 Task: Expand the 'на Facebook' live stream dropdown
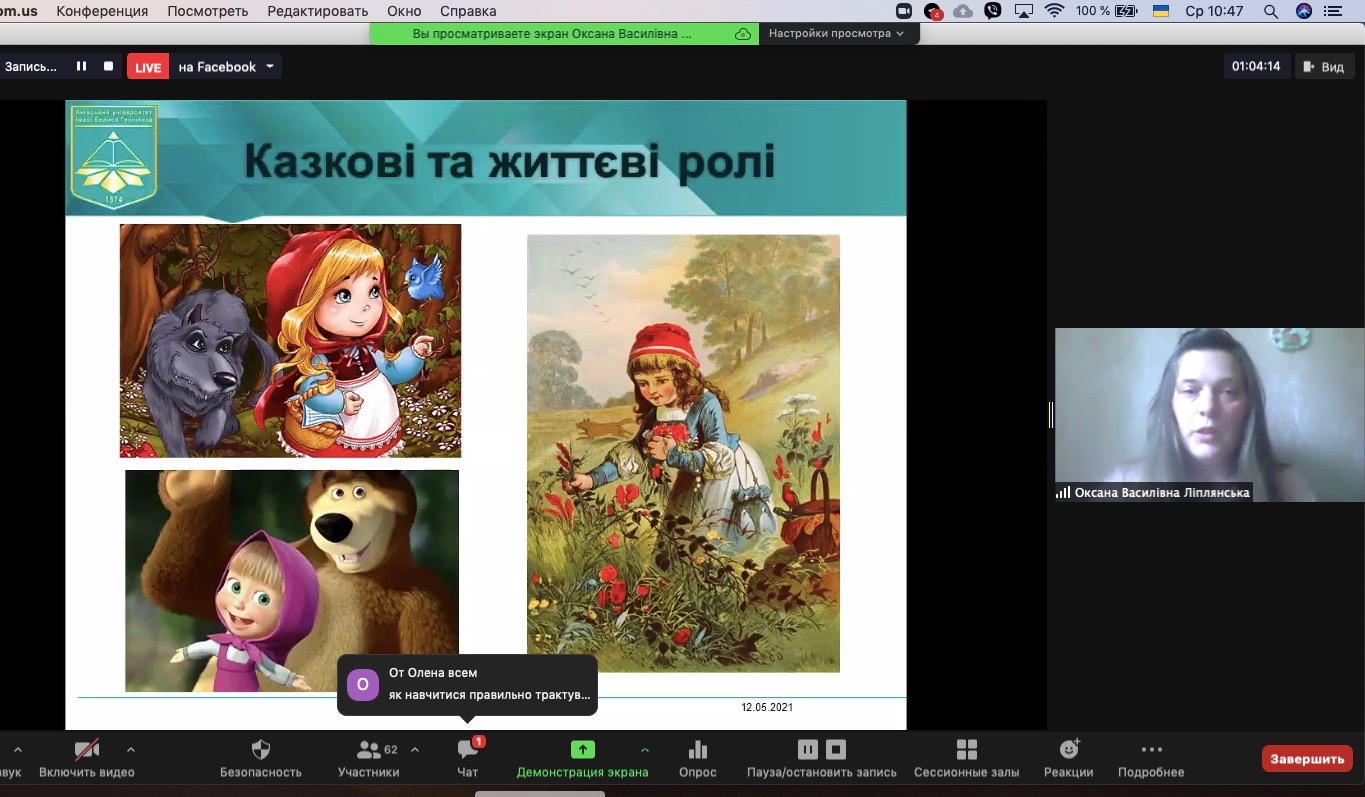[270, 67]
